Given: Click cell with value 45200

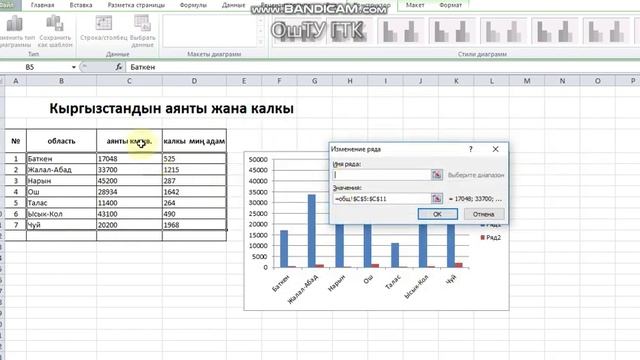Looking at the screenshot, I should pyautogui.click(x=129, y=180).
